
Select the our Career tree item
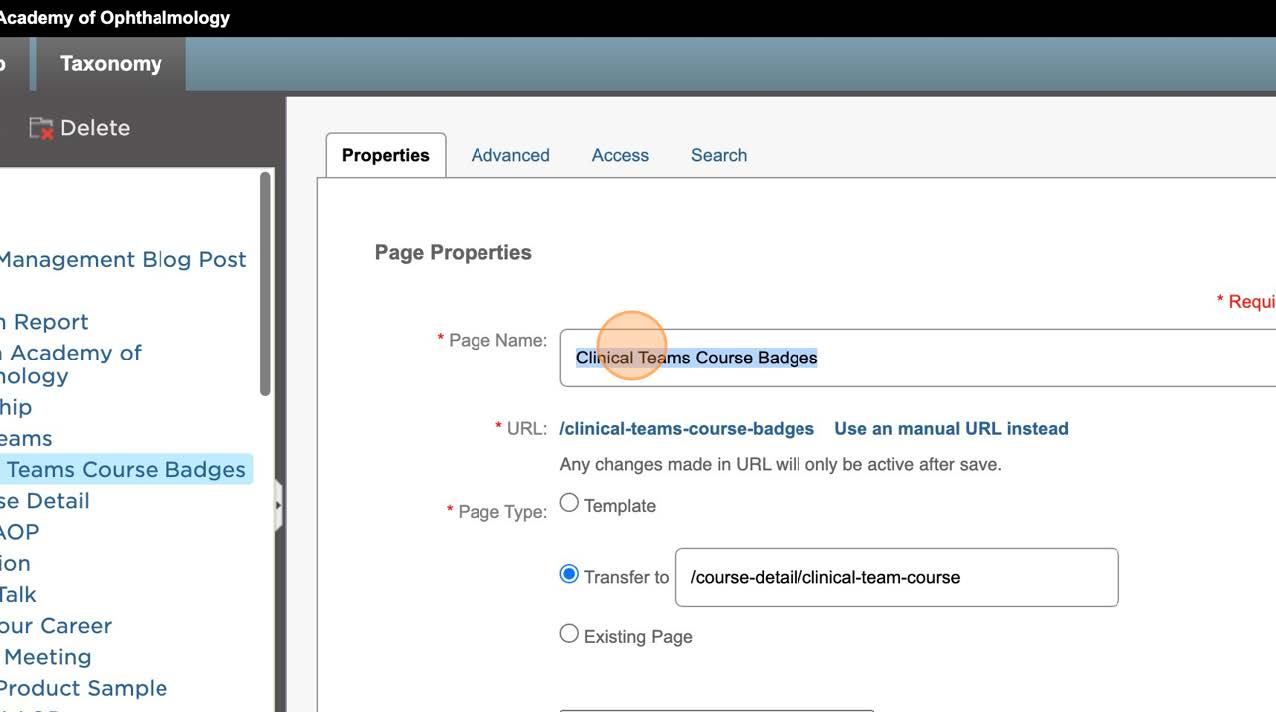[56, 626]
